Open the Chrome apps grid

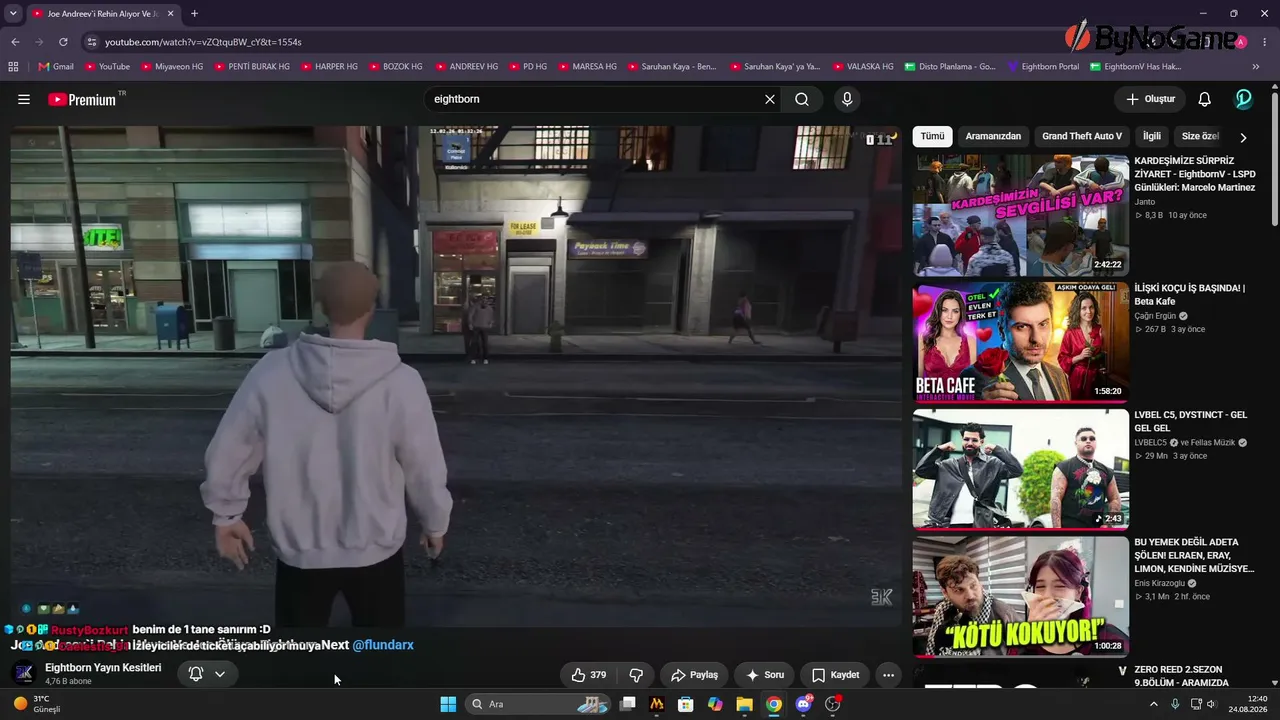(13, 67)
